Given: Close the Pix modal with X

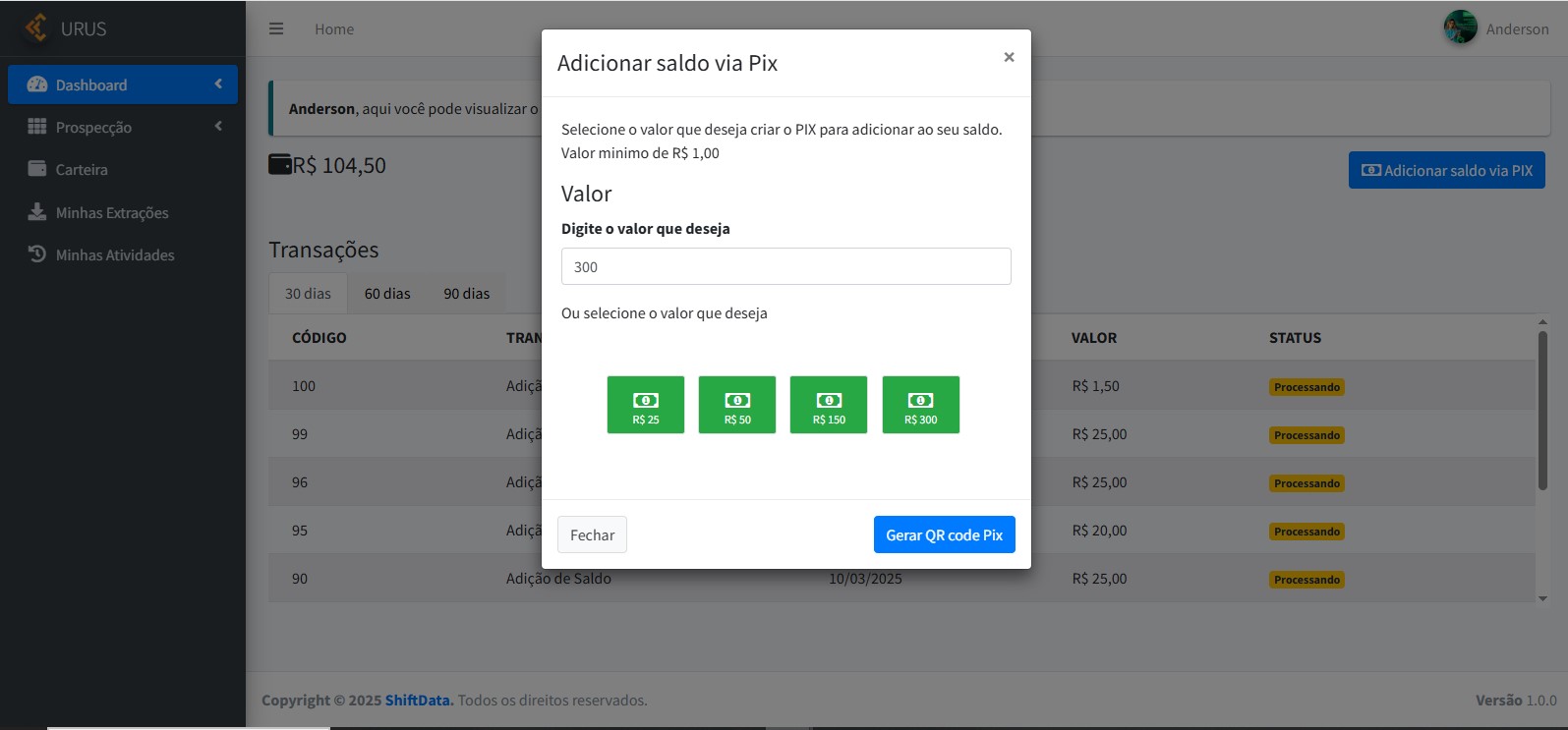Looking at the screenshot, I should point(1009,58).
